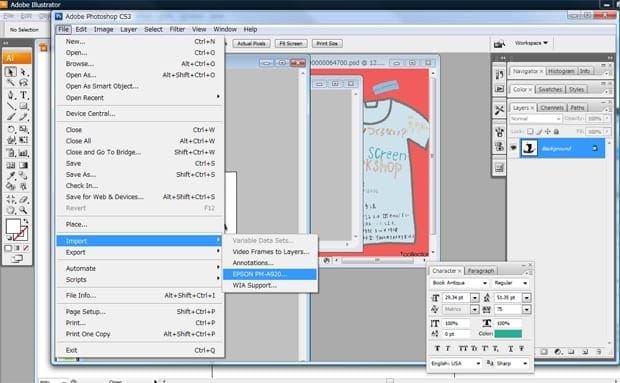Open the Book Antiqua font dropdown

tap(459, 283)
